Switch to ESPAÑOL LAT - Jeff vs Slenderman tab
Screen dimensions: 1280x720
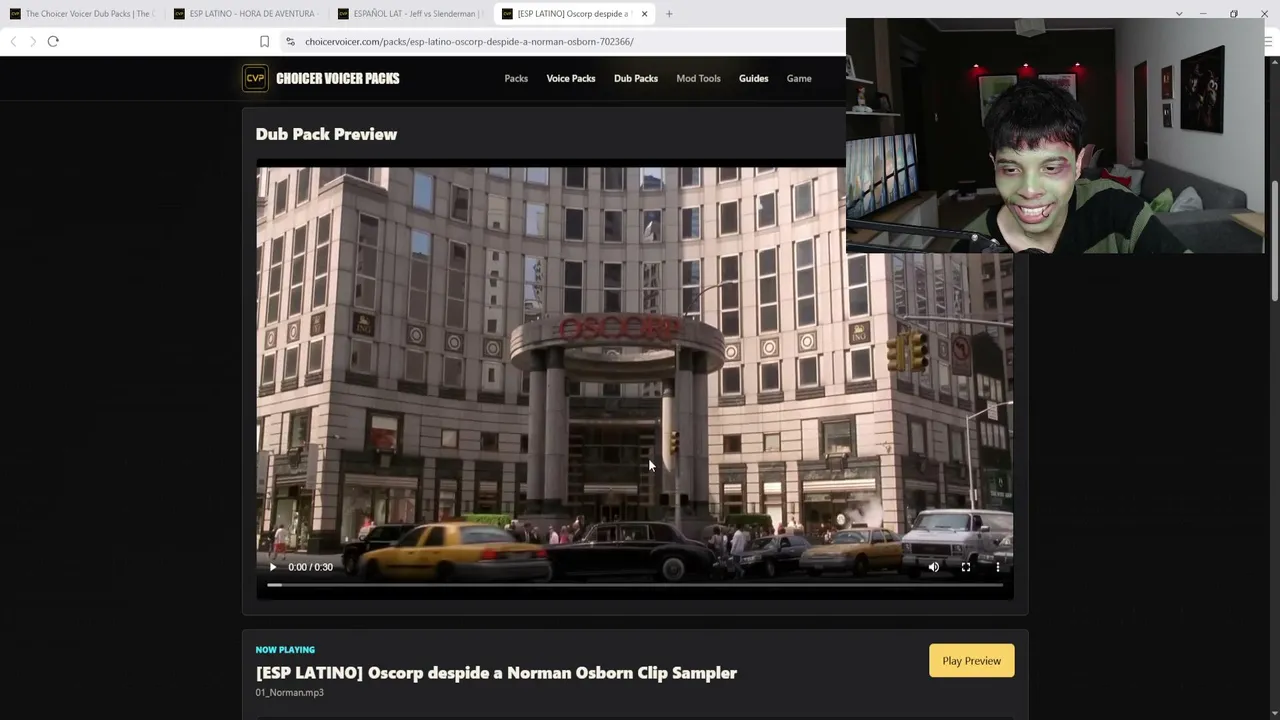tap(410, 14)
